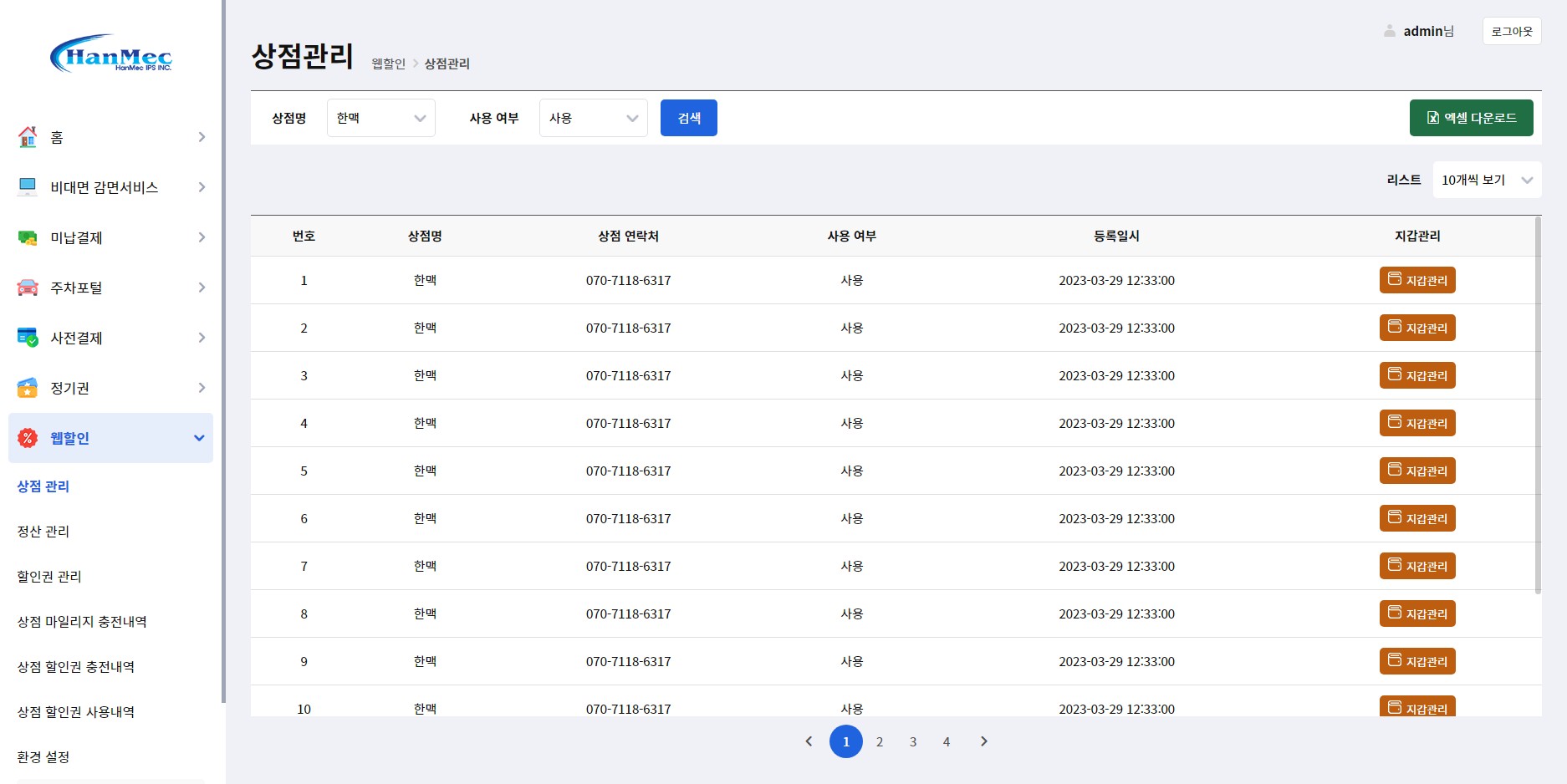Click the 미납결제 money icon
This screenshot has height=784, width=1567.
pos(27,237)
